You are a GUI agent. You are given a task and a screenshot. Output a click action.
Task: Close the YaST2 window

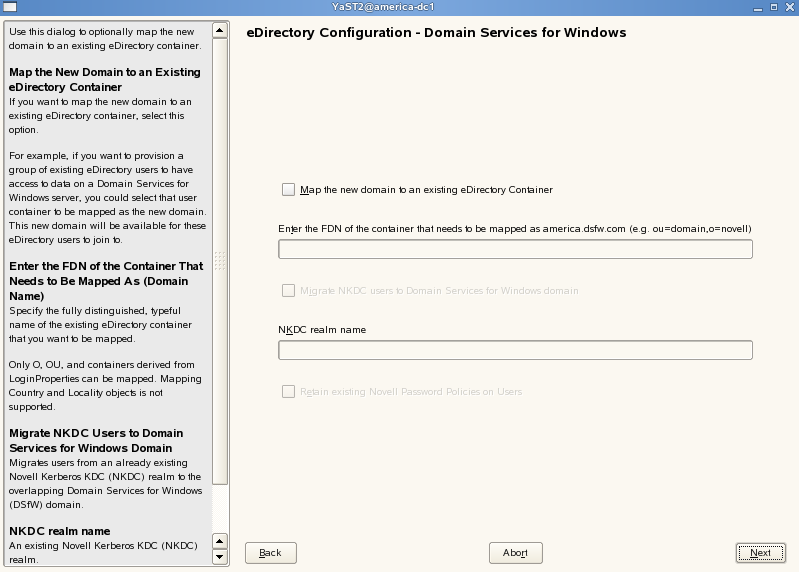point(789,7)
